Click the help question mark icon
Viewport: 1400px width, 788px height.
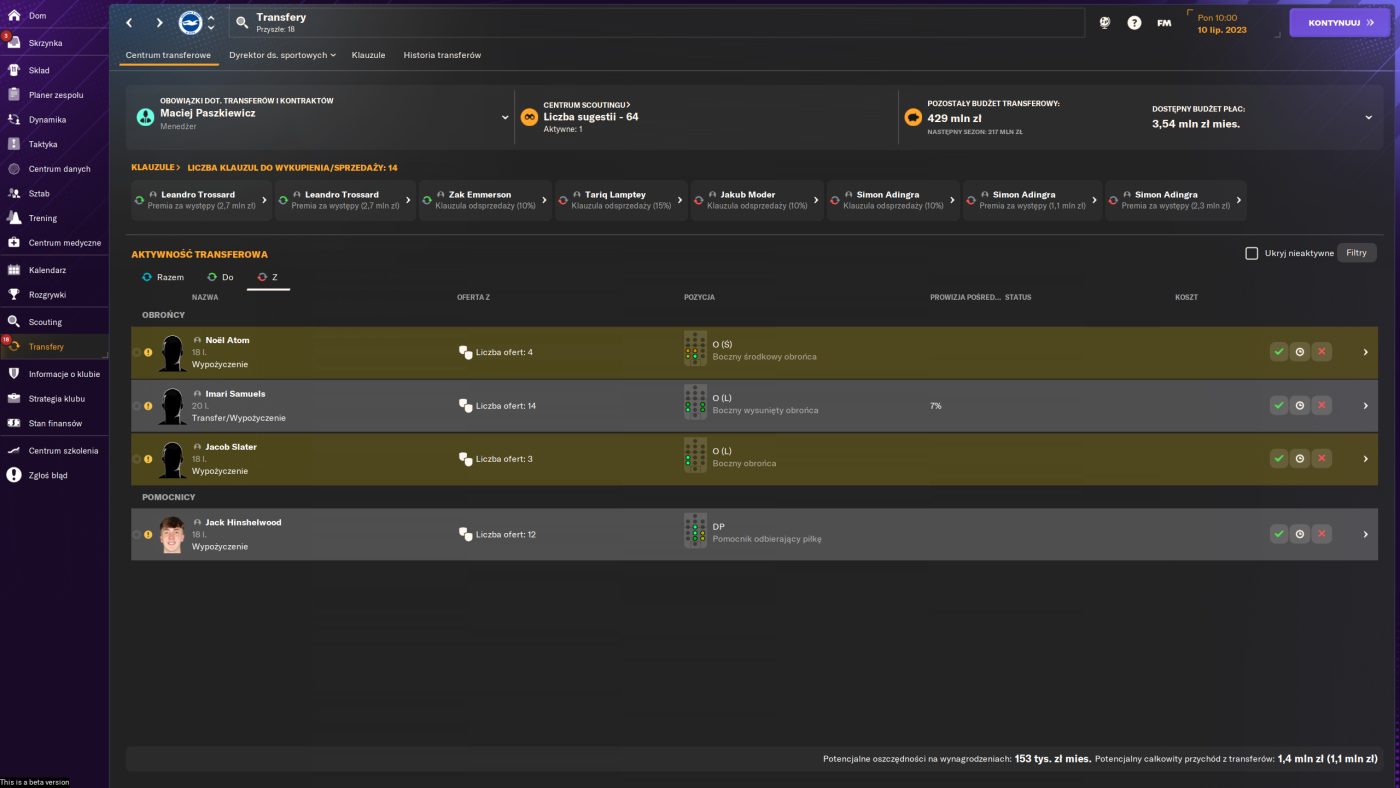click(x=1134, y=22)
